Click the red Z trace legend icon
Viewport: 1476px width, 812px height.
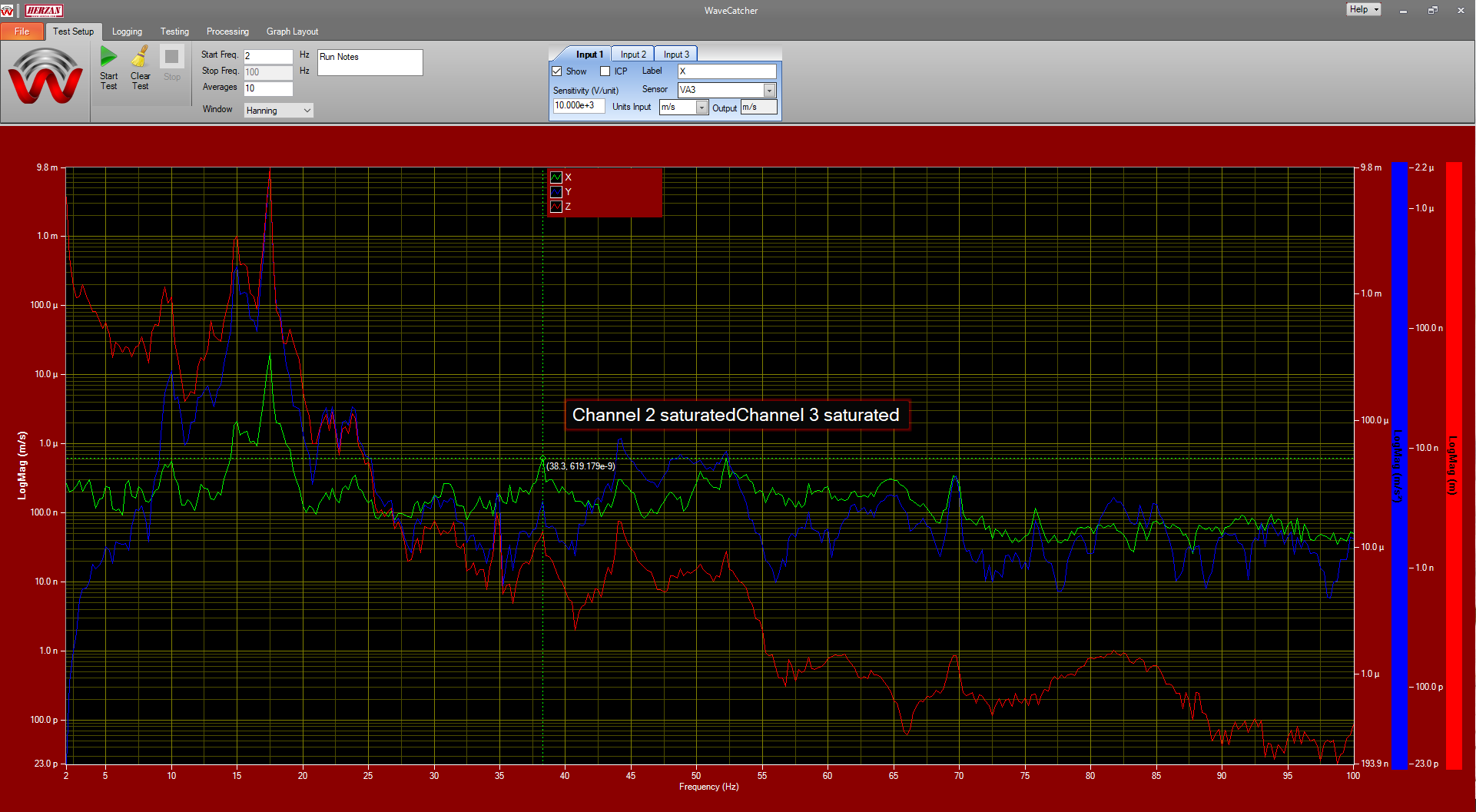point(556,207)
